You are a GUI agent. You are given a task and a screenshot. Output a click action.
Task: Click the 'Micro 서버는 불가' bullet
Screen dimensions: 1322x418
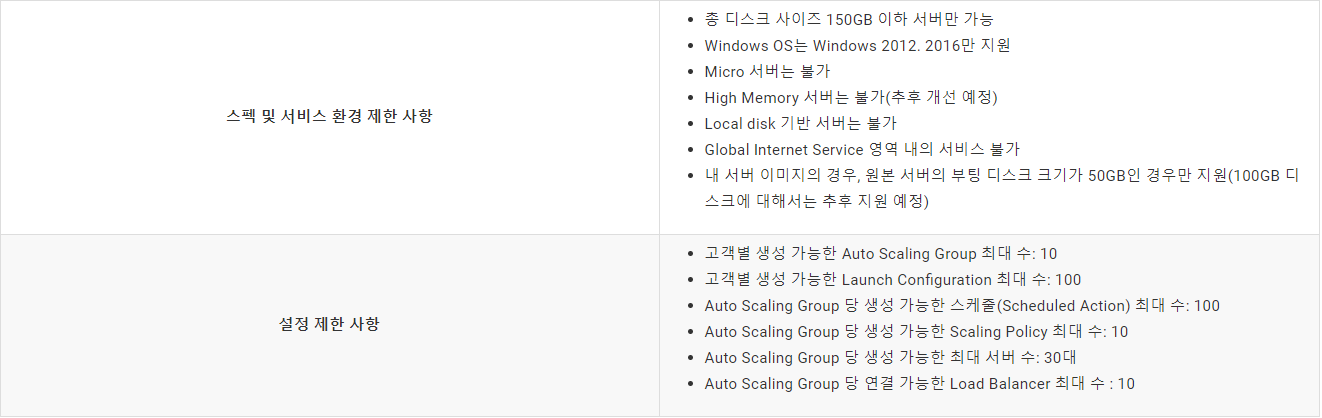click(767, 71)
